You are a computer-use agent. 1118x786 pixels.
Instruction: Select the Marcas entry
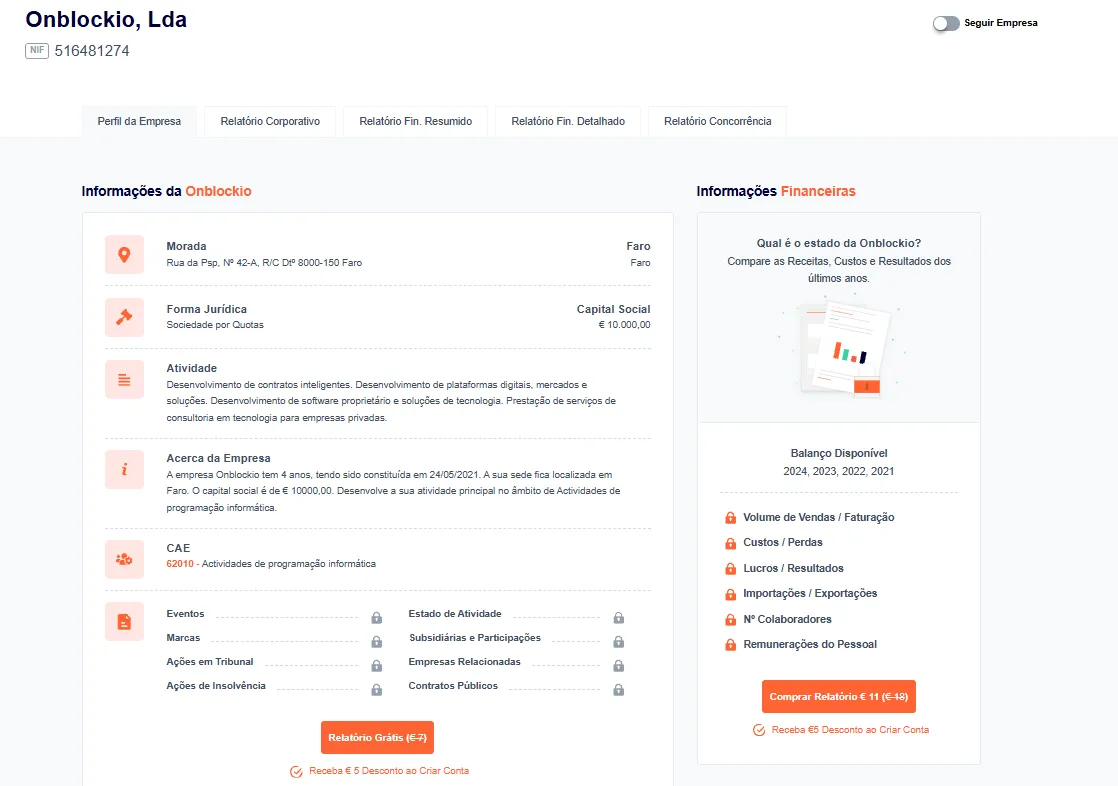tap(183, 638)
